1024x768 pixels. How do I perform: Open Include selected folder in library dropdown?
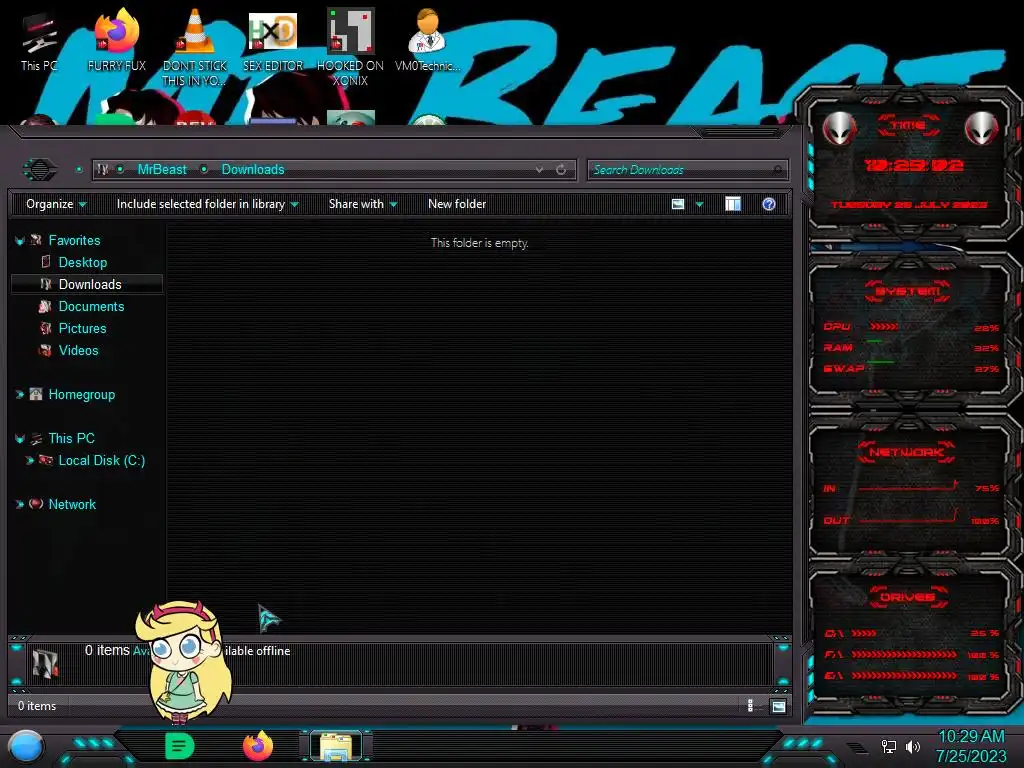207,204
